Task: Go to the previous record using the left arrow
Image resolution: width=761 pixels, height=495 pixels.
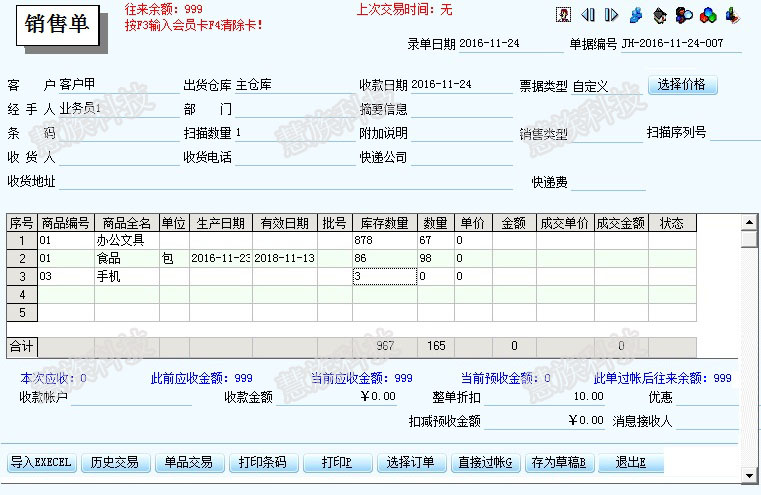Action: (x=588, y=15)
